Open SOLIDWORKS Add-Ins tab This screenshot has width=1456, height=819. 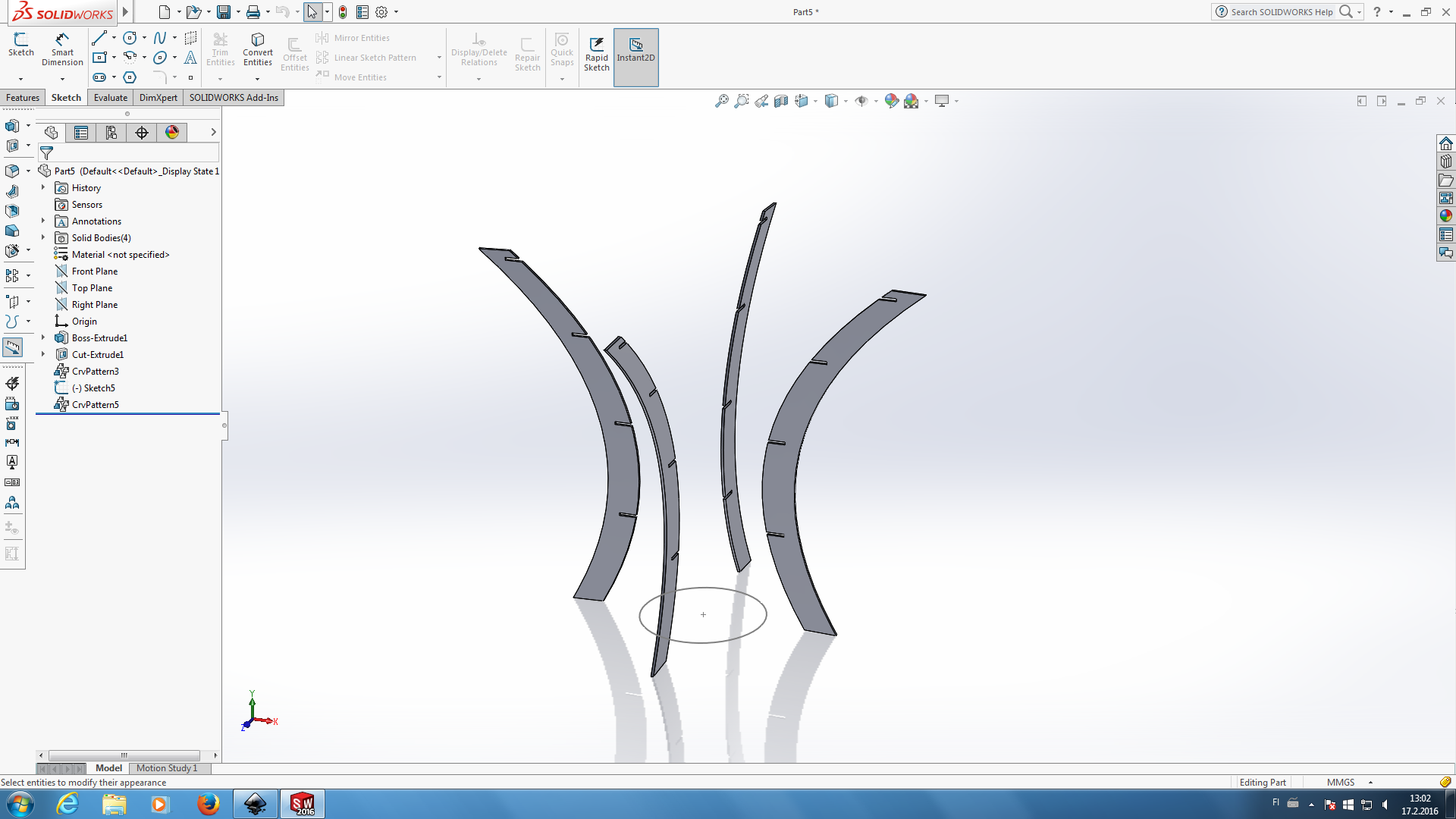234,98
